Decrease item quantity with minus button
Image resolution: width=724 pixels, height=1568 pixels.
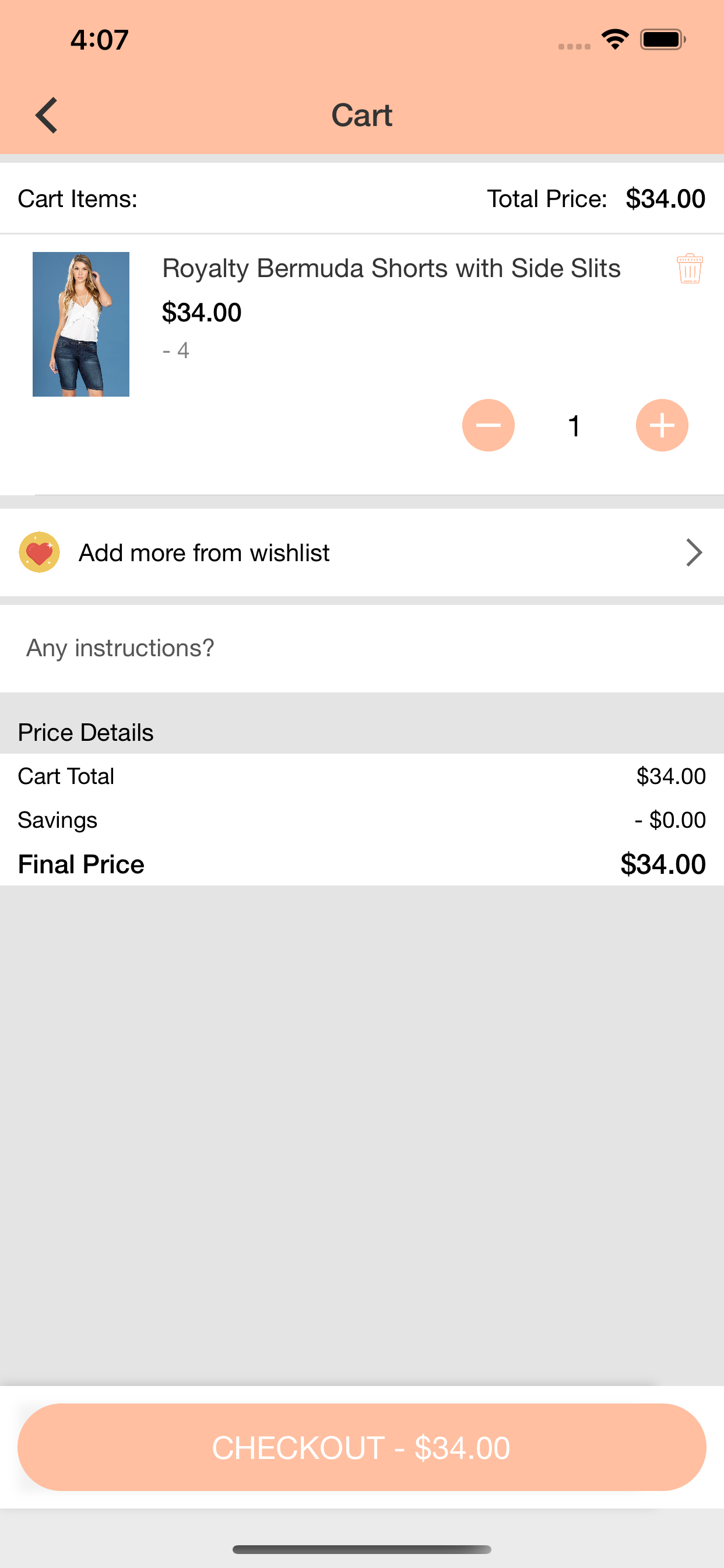pos(488,425)
